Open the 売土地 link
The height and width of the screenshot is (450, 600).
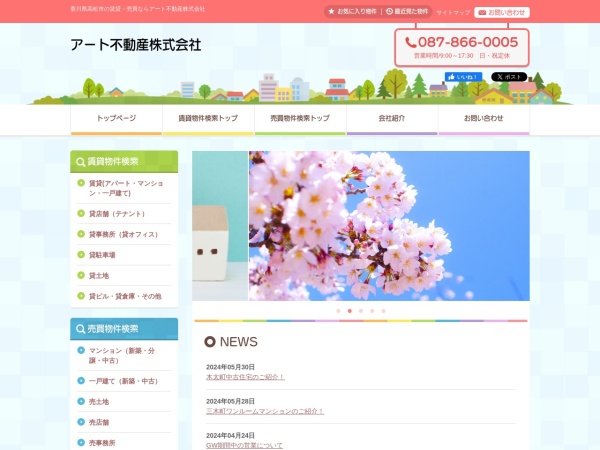click(x=99, y=402)
